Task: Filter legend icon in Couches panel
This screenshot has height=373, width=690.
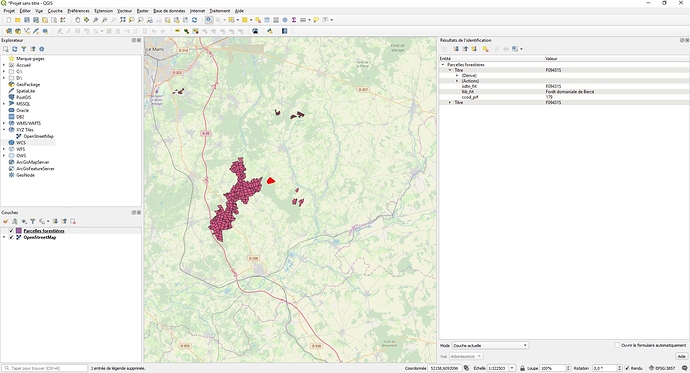Action: [33, 221]
